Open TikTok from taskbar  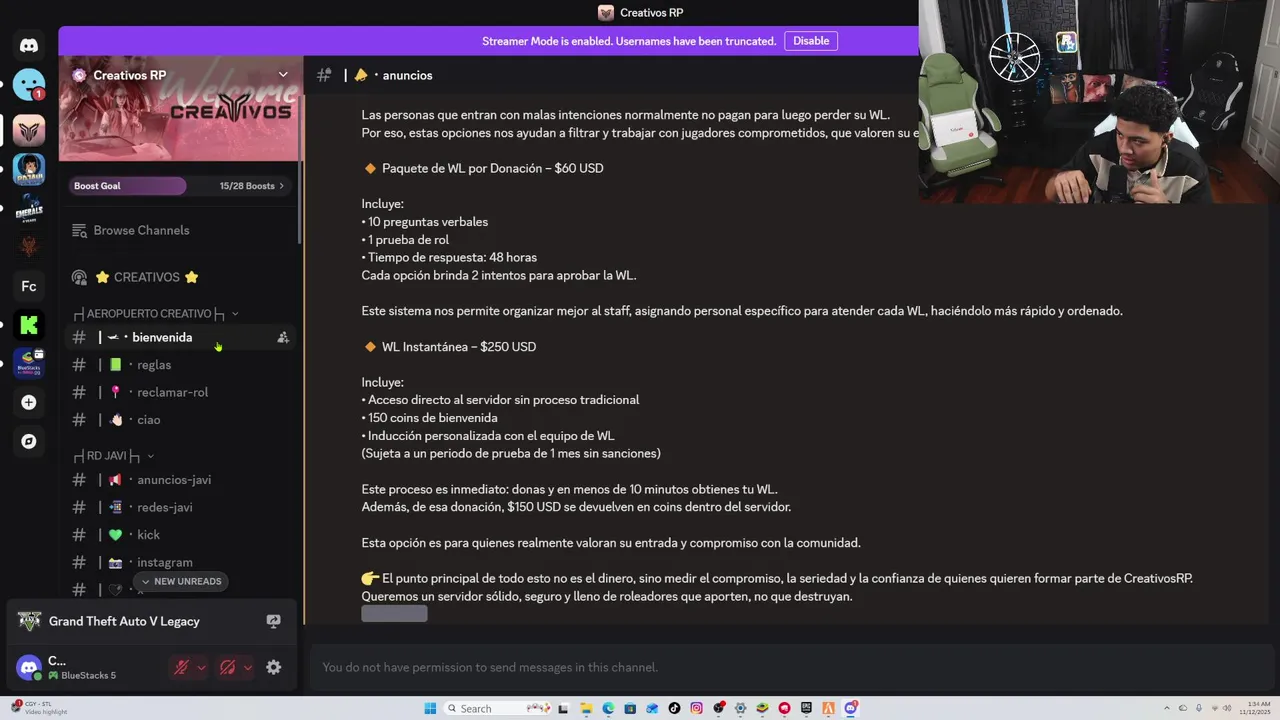[x=674, y=708]
